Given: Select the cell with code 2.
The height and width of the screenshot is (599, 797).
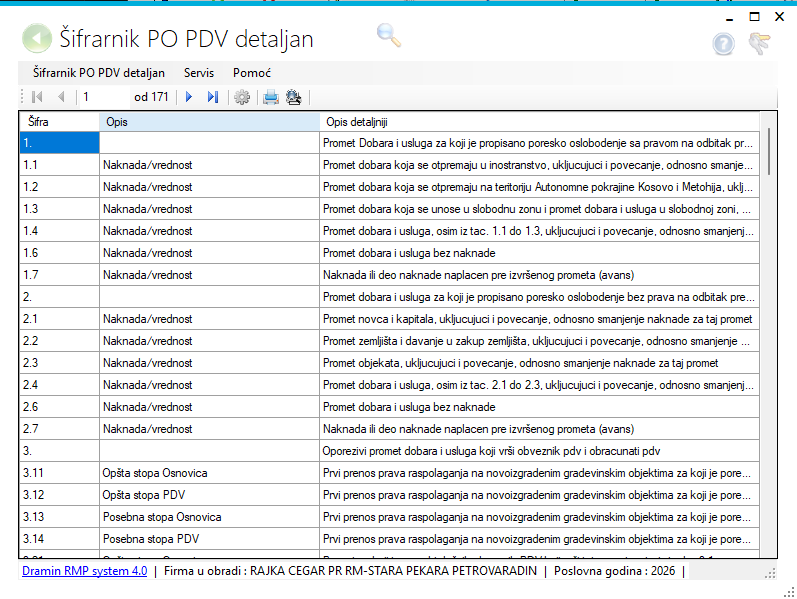Looking at the screenshot, I should click(x=59, y=297).
